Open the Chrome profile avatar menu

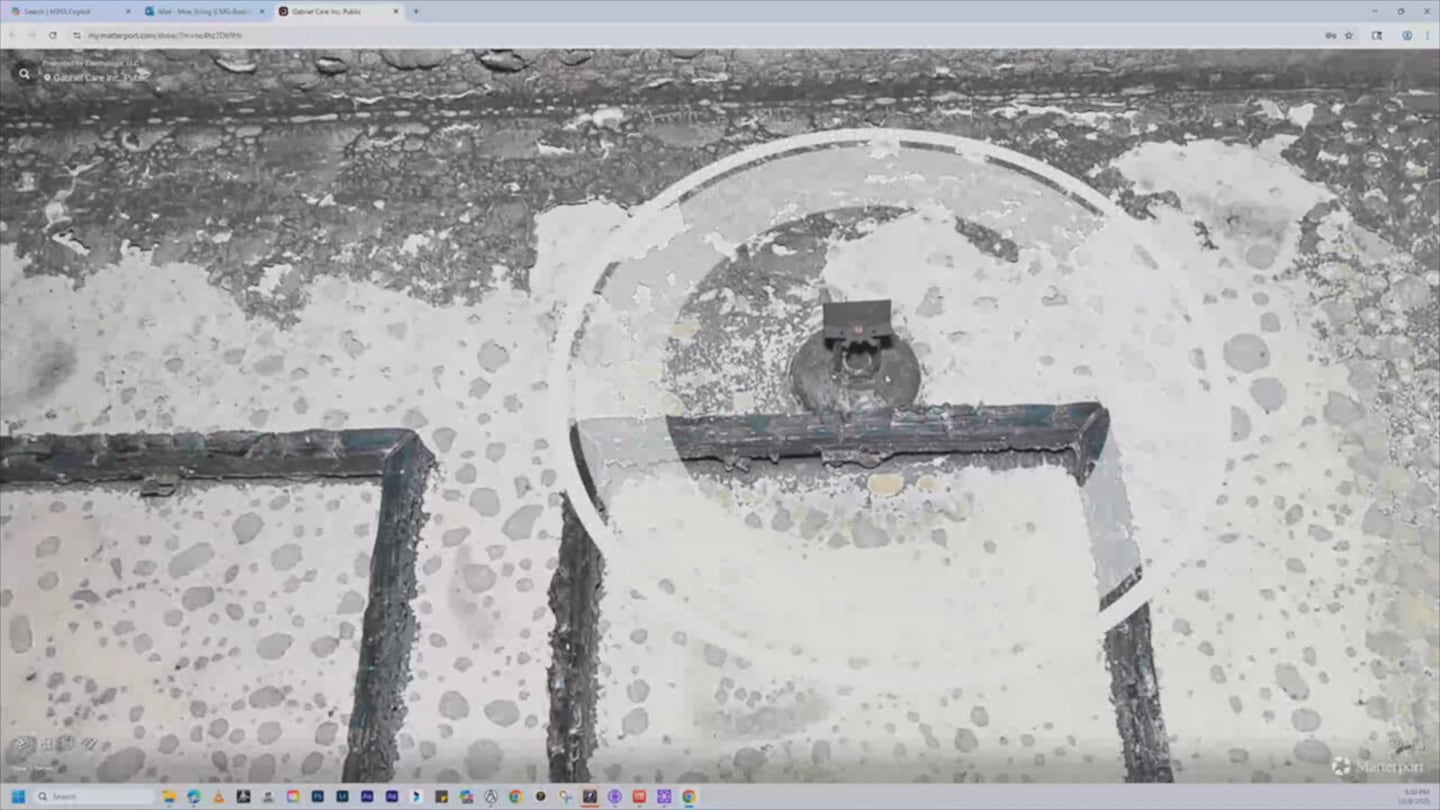click(1407, 35)
